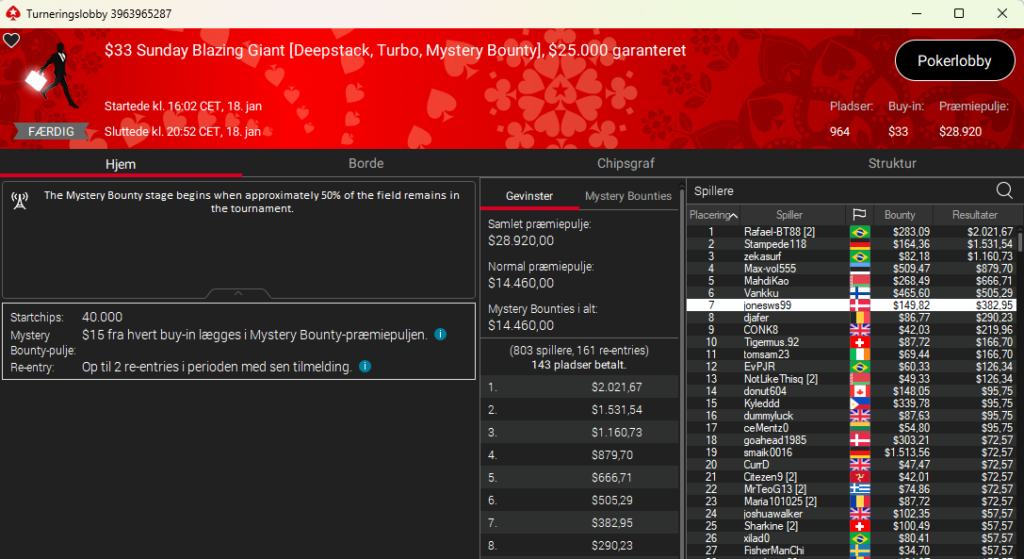Image resolution: width=1024 pixels, height=559 pixels.
Task: Sort the list by Bounty column
Action: point(900,215)
